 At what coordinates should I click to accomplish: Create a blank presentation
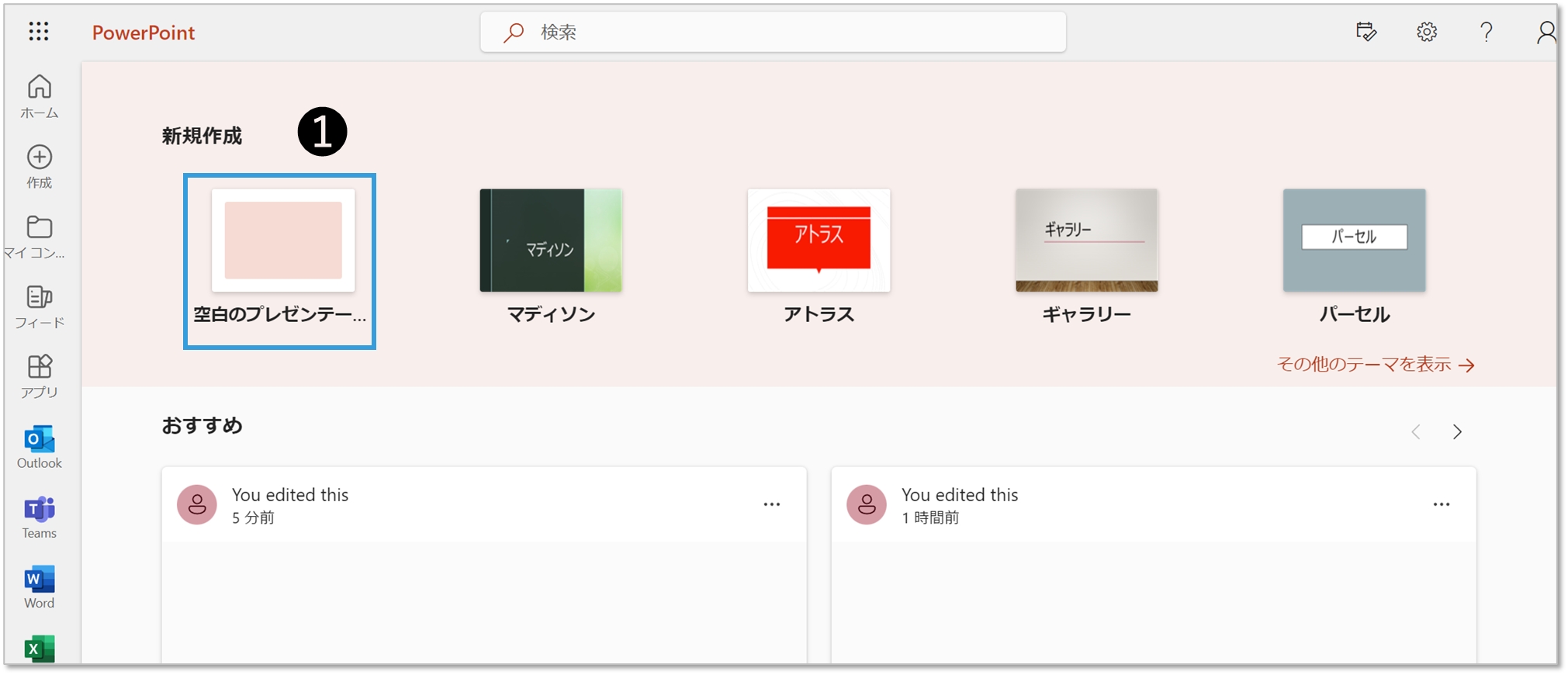(283, 241)
